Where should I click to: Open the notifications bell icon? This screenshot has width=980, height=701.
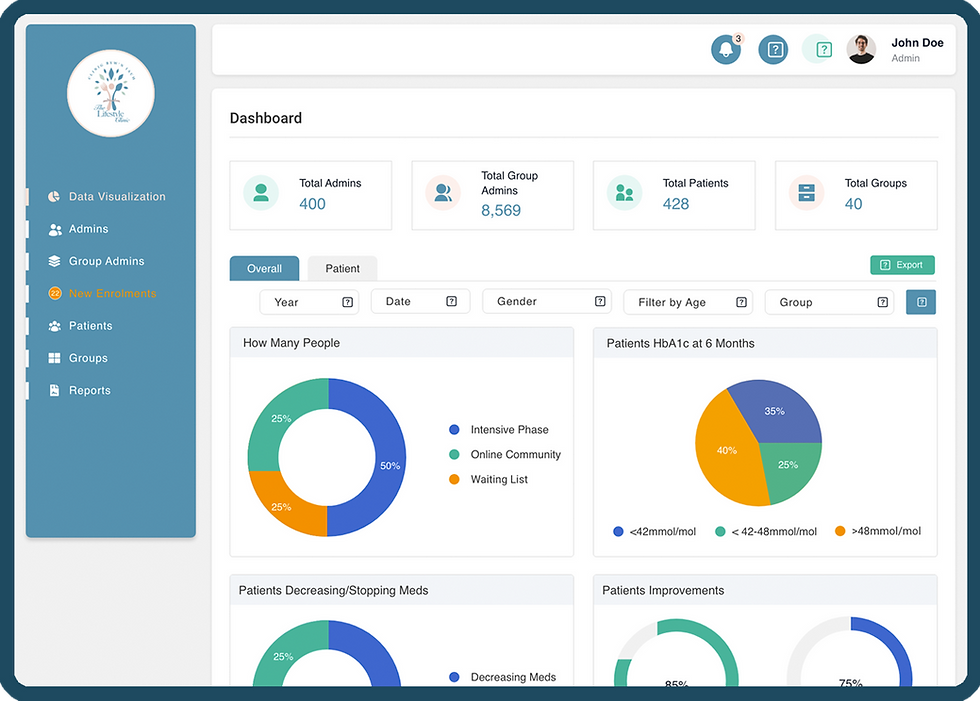coord(726,49)
